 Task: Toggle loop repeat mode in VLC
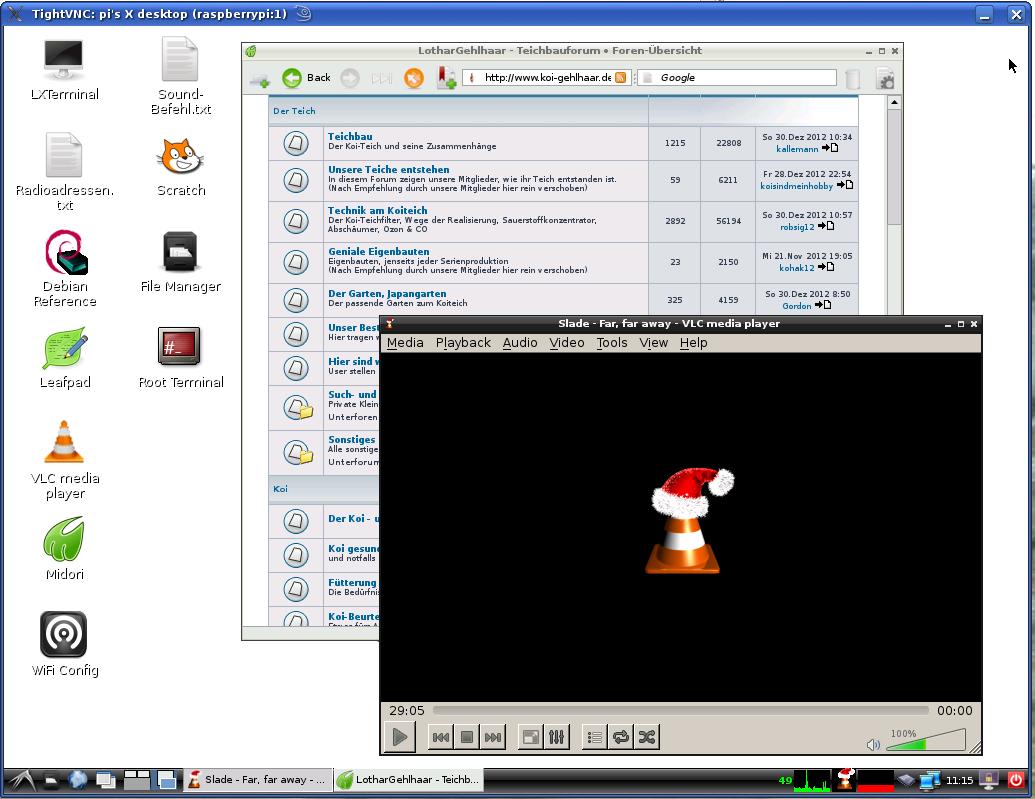click(x=621, y=737)
